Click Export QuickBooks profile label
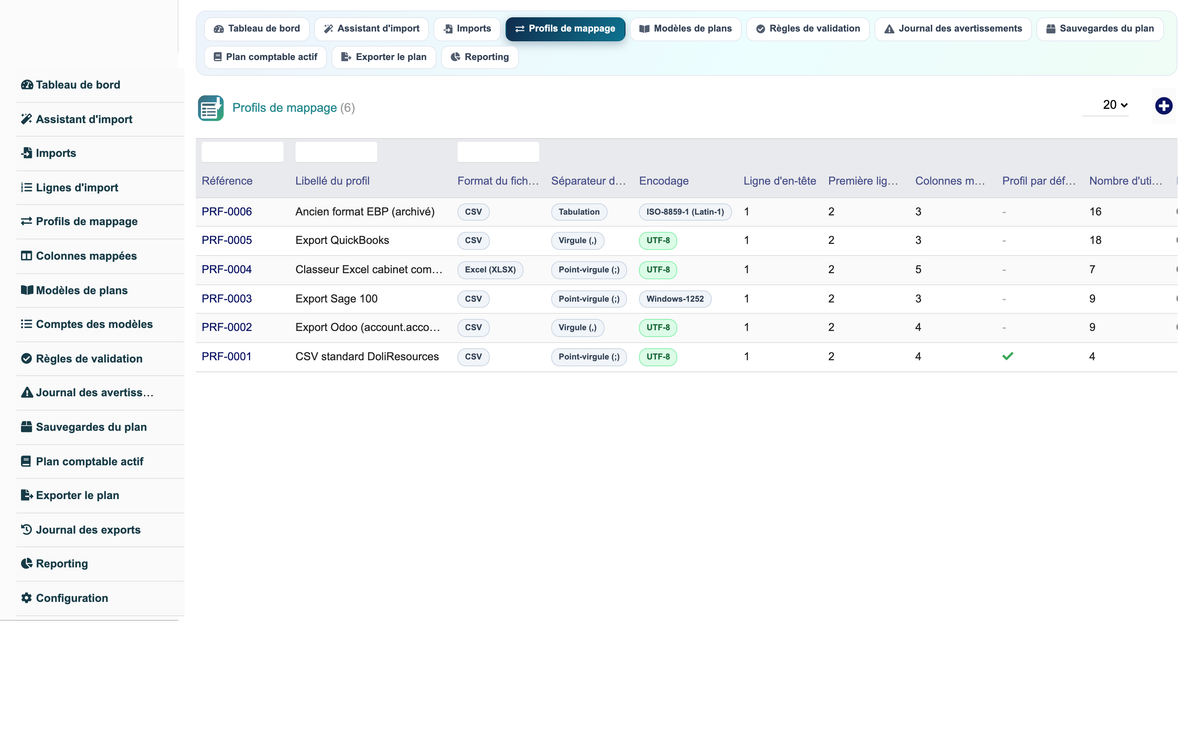Viewport: 1200px width, 743px height. 342,240
